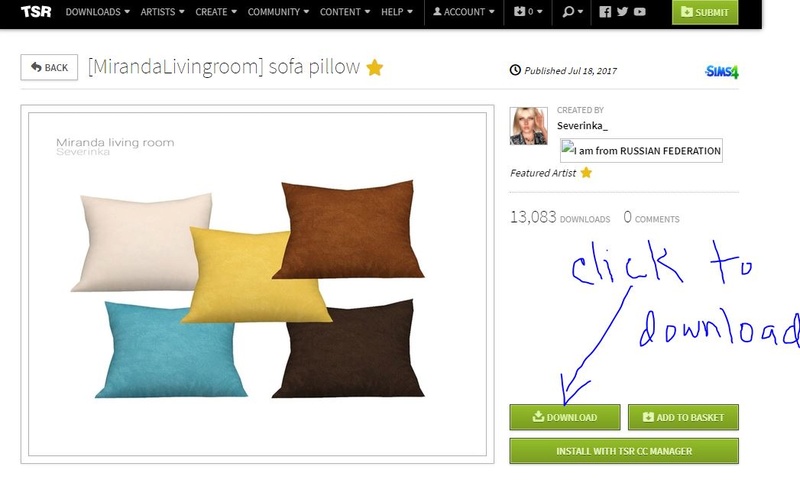
Task: Expand the Account dropdown
Action: point(464,12)
